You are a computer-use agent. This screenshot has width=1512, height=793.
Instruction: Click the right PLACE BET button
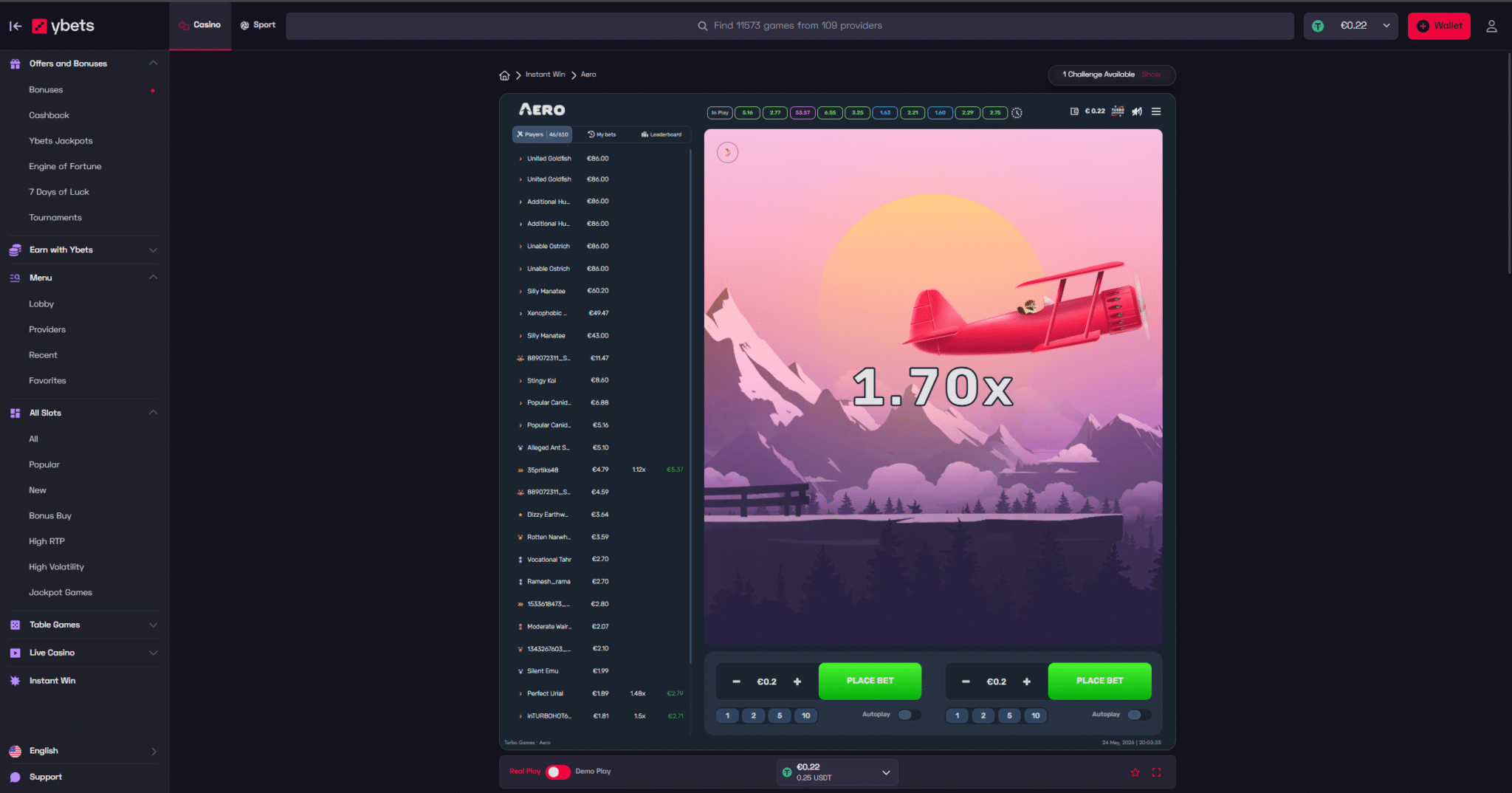[1099, 681]
